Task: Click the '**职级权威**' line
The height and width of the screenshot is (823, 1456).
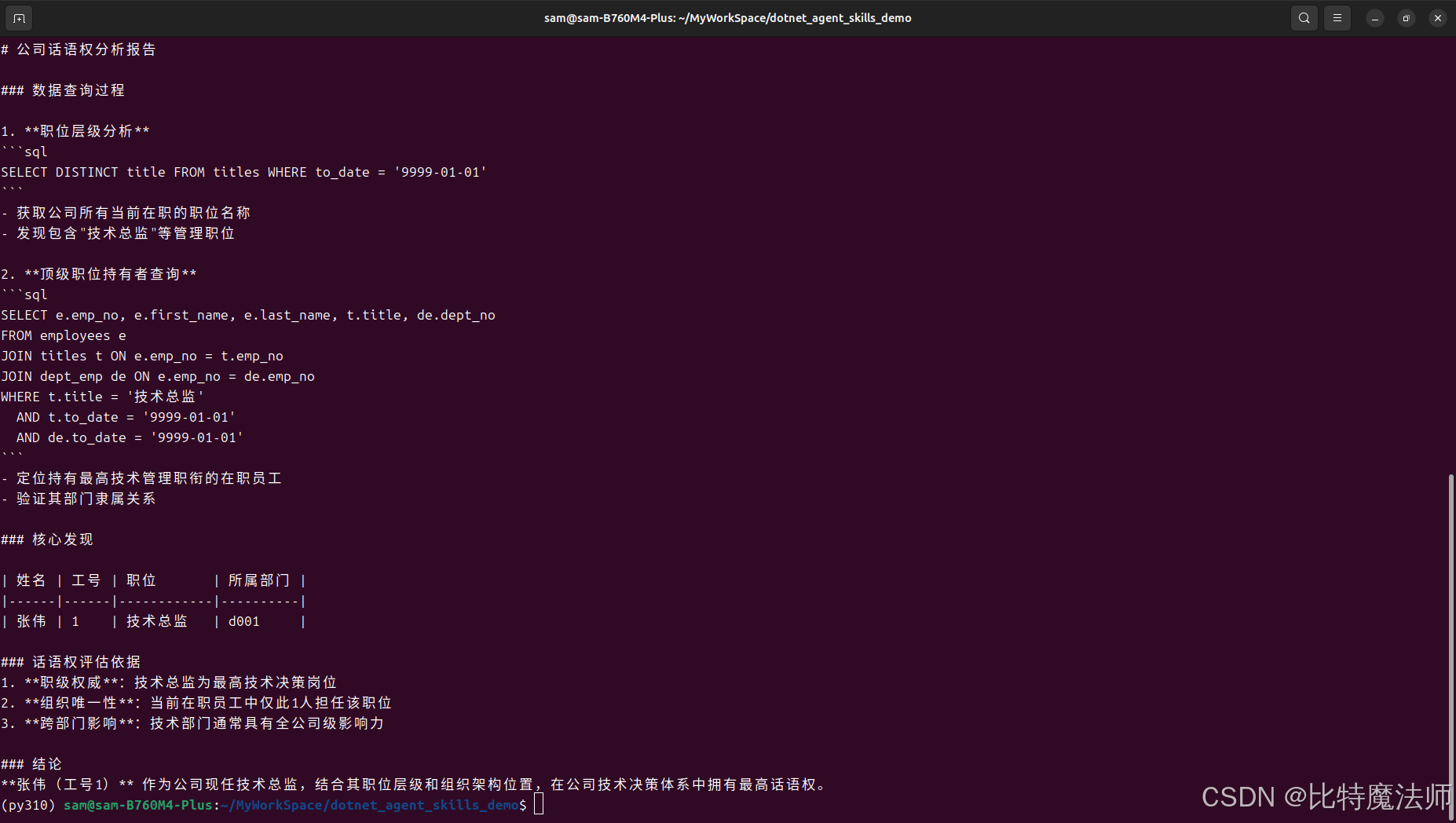Action: coord(169,682)
